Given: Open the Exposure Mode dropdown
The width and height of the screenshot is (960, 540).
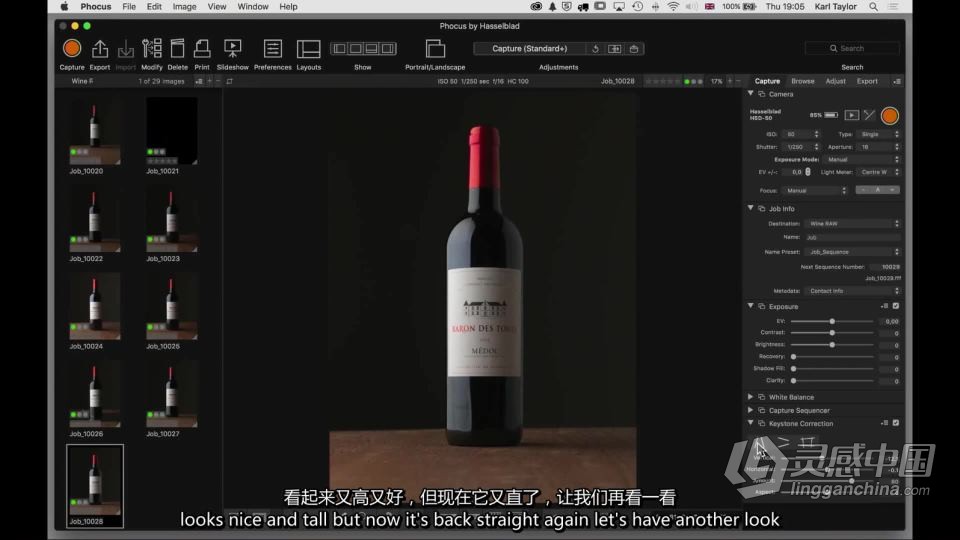Looking at the screenshot, I should (862, 159).
